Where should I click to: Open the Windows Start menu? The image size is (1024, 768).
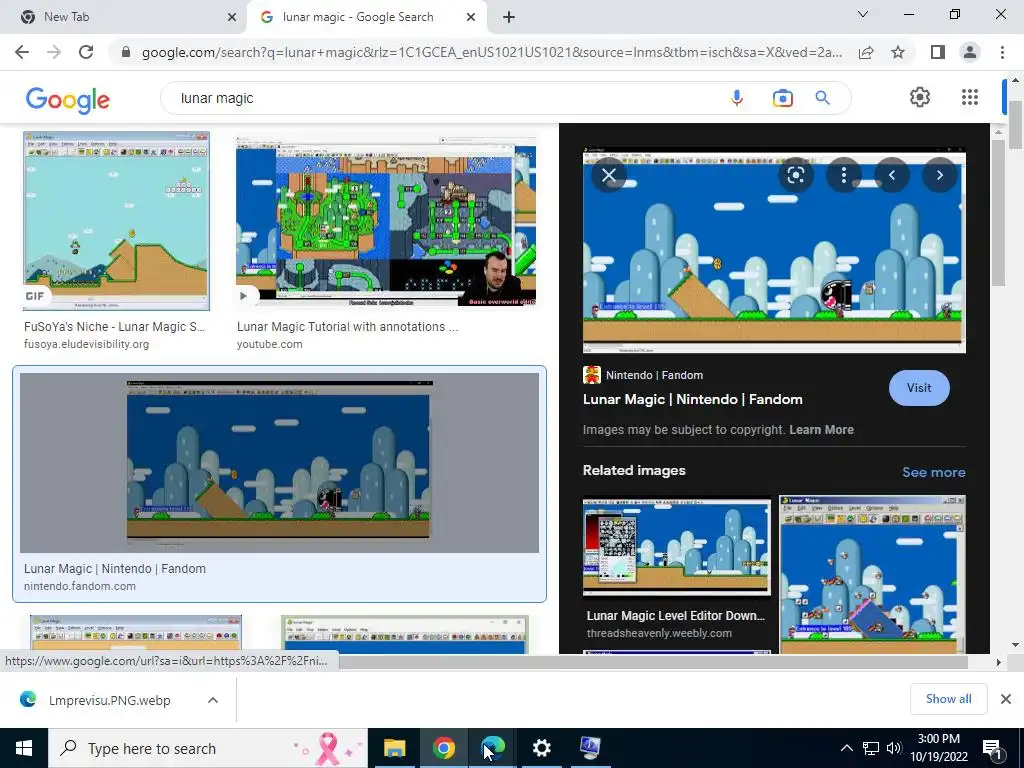24,748
